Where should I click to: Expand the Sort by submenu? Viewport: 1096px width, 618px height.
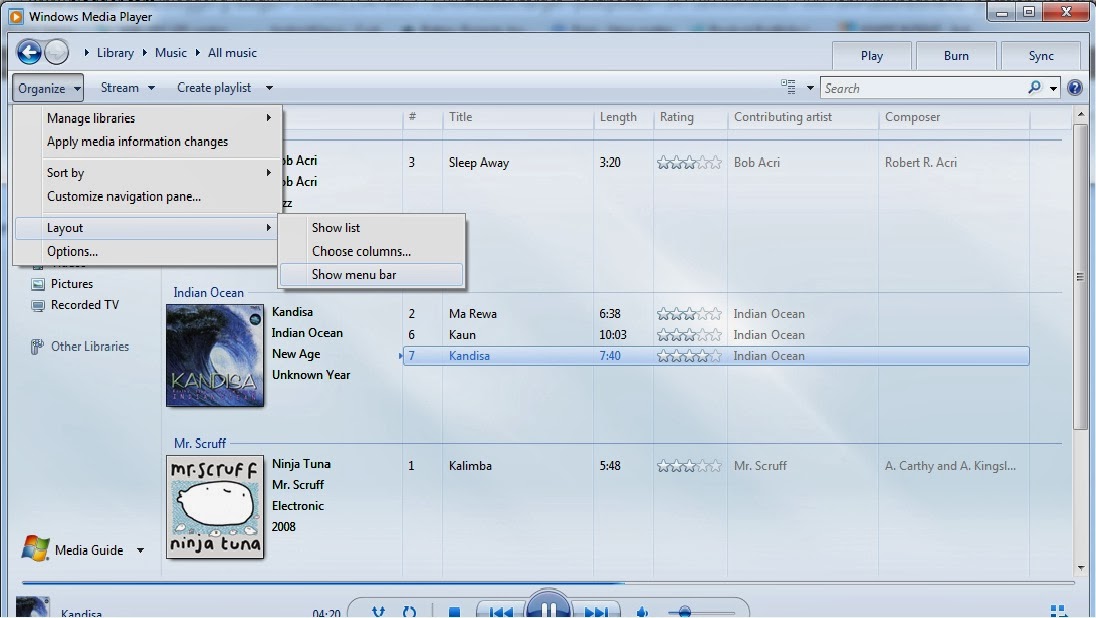[x=147, y=173]
